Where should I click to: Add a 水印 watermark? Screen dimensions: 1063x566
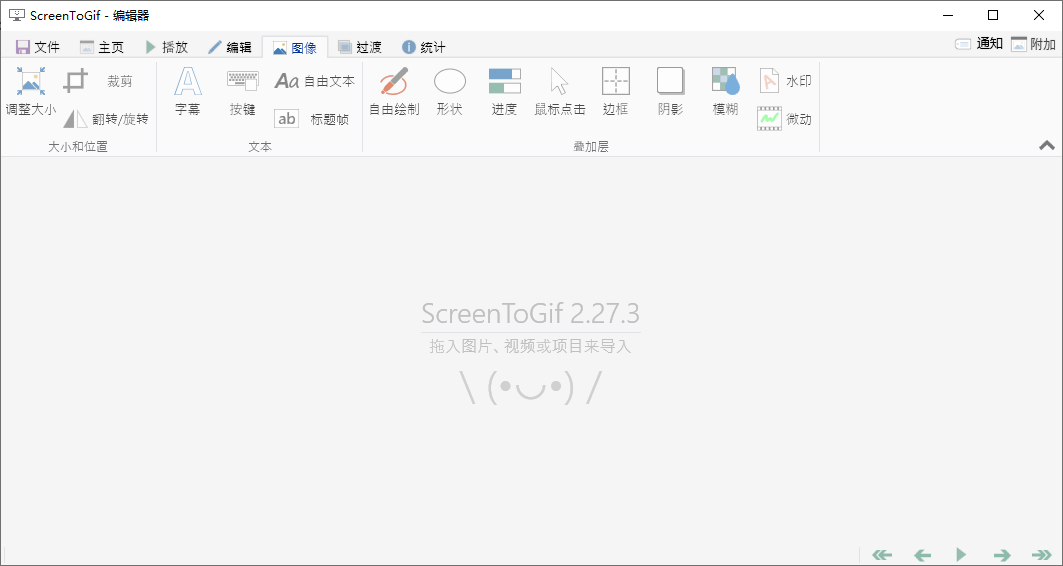click(785, 81)
